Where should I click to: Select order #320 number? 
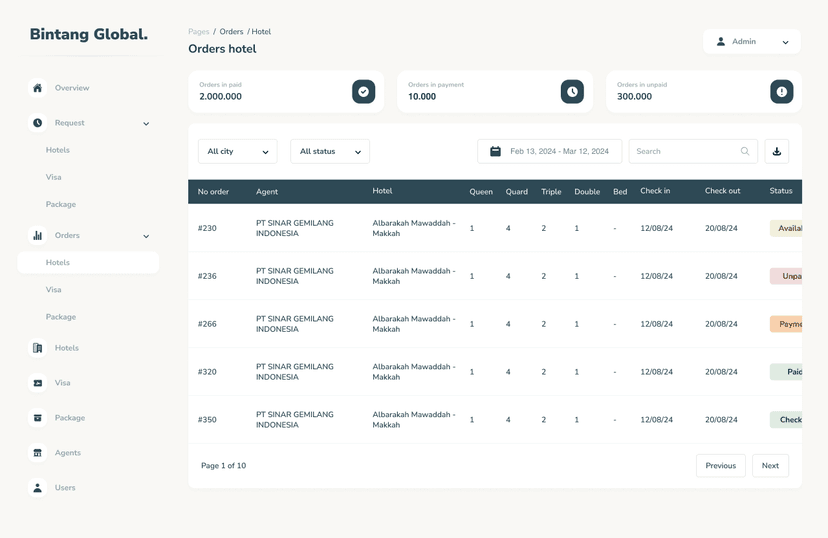tap(207, 372)
